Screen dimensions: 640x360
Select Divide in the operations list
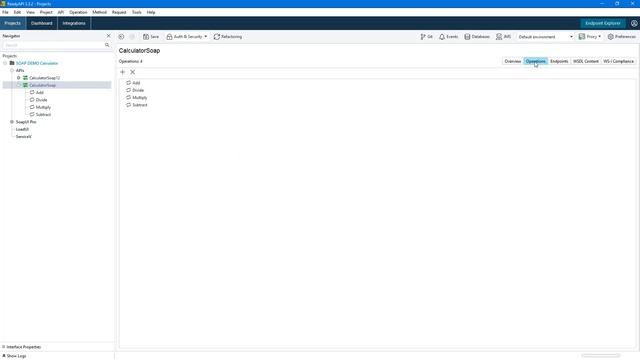(138, 90)
